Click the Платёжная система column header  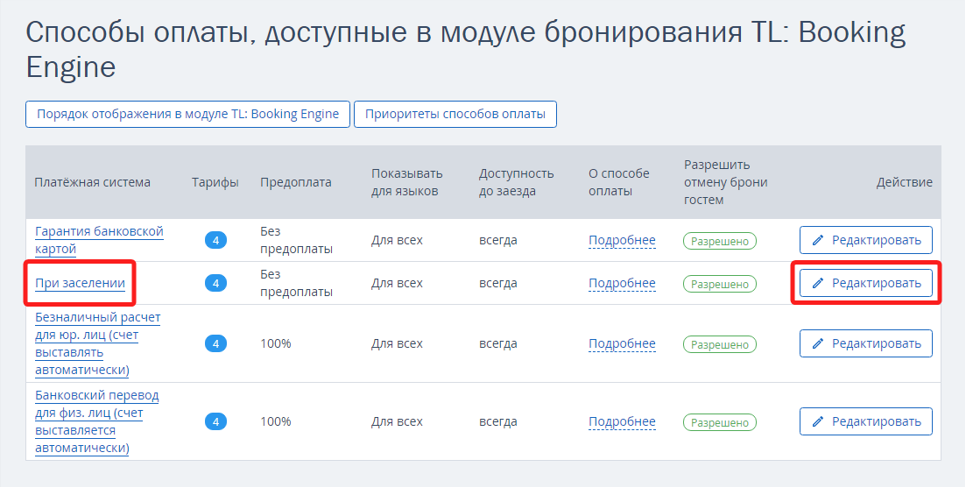(93, 182)
